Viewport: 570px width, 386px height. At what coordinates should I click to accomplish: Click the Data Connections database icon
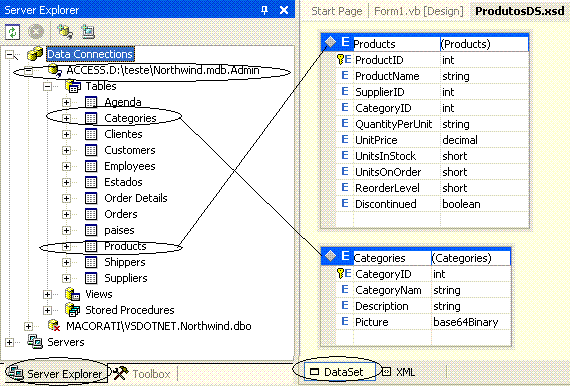pos(35,54)
